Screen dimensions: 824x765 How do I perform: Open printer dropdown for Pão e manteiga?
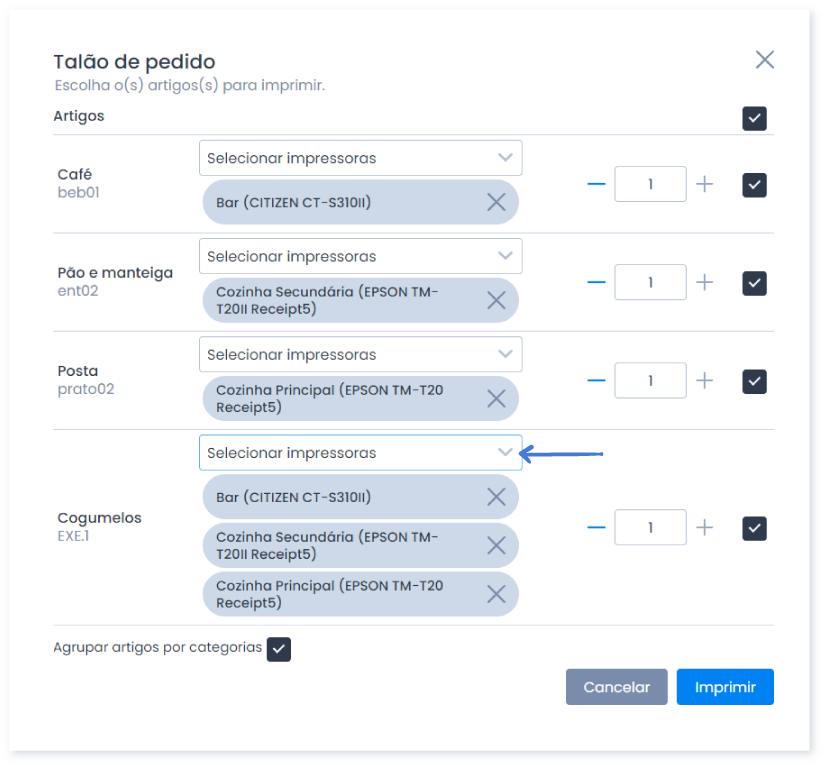[360, 256]
